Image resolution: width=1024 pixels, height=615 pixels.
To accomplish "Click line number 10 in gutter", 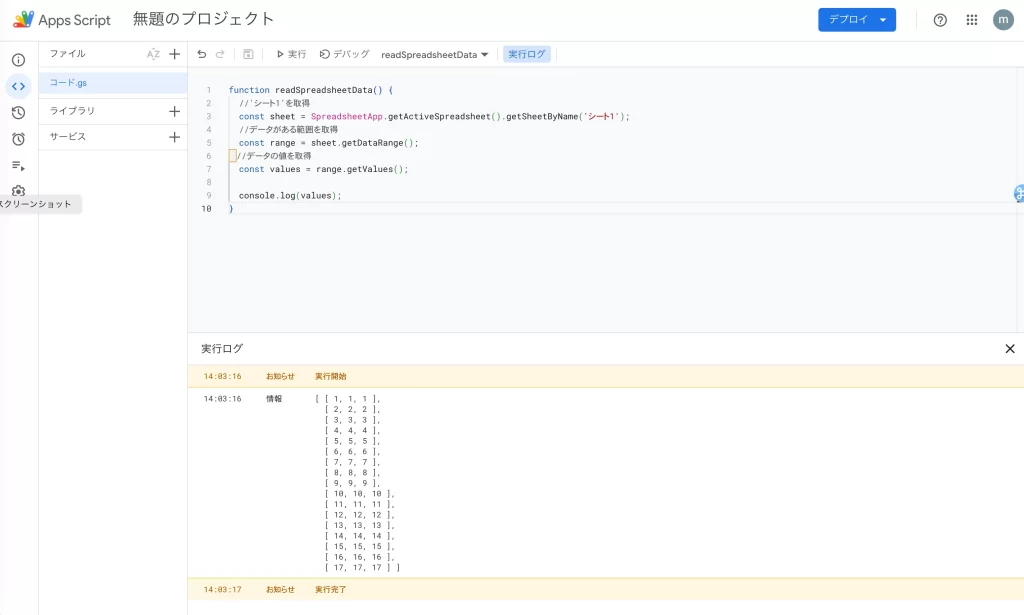I will (x=206, y=209).
